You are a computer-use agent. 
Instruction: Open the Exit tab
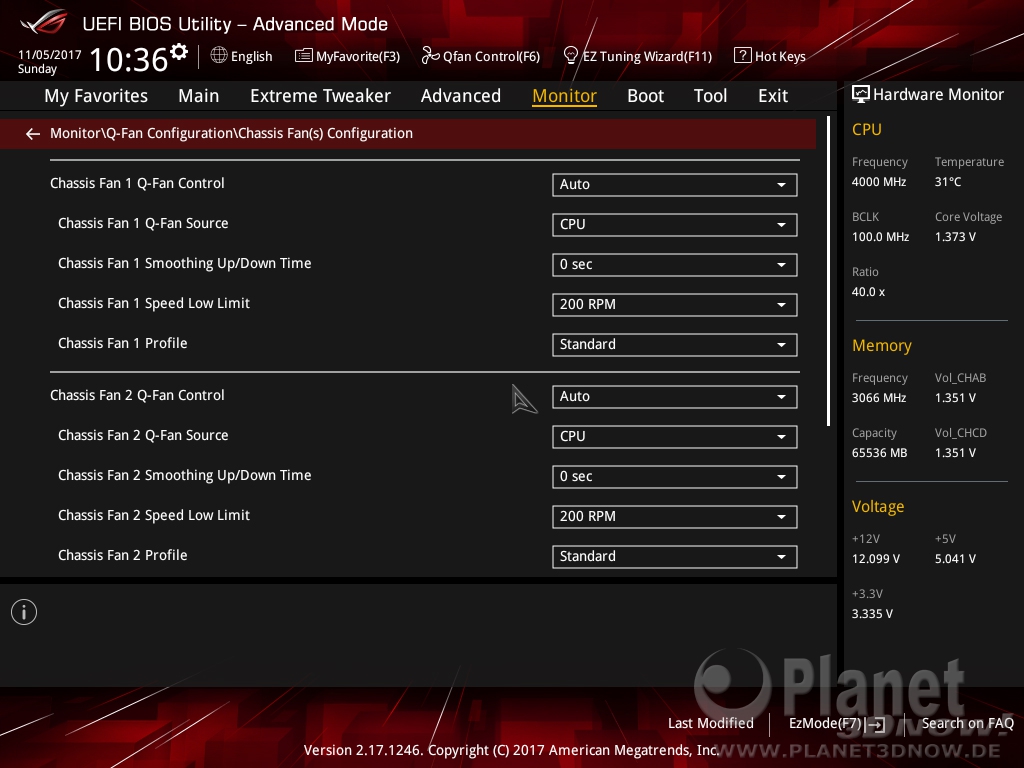(x=773, y=96)
